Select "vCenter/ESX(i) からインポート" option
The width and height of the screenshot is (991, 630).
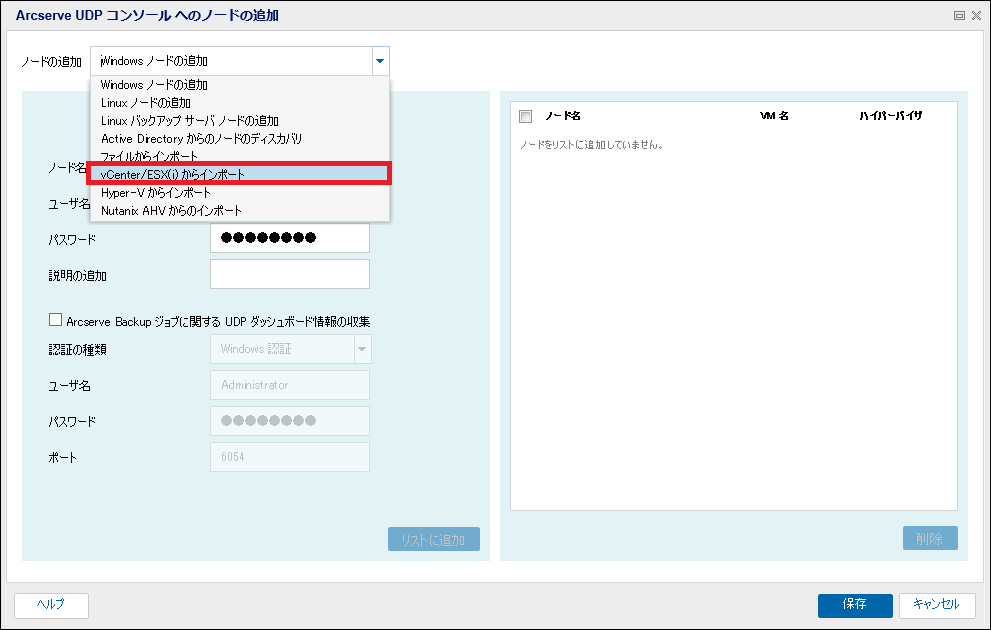pos(173,174)
